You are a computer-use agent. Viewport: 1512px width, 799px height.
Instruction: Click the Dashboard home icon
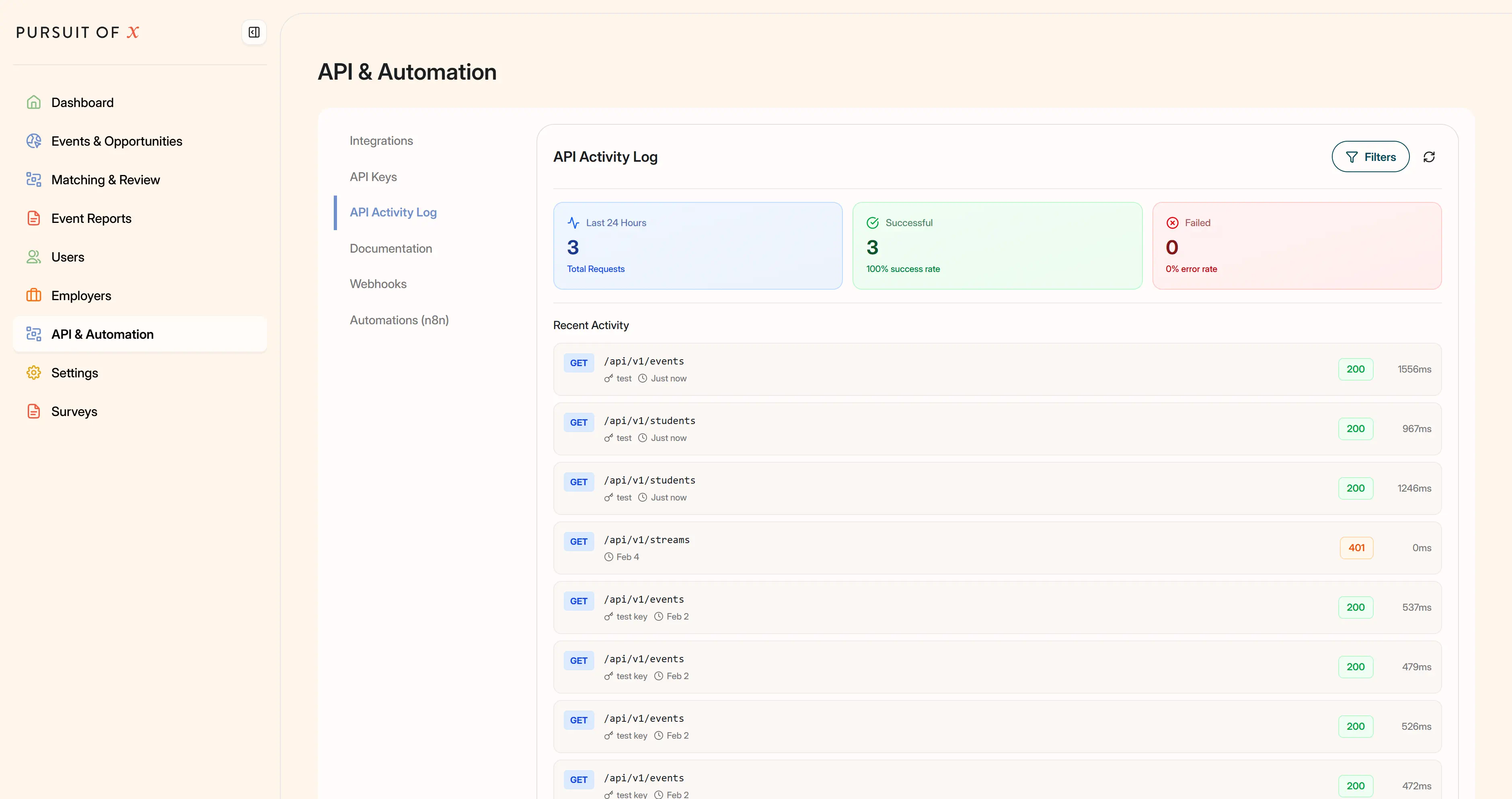34,102
